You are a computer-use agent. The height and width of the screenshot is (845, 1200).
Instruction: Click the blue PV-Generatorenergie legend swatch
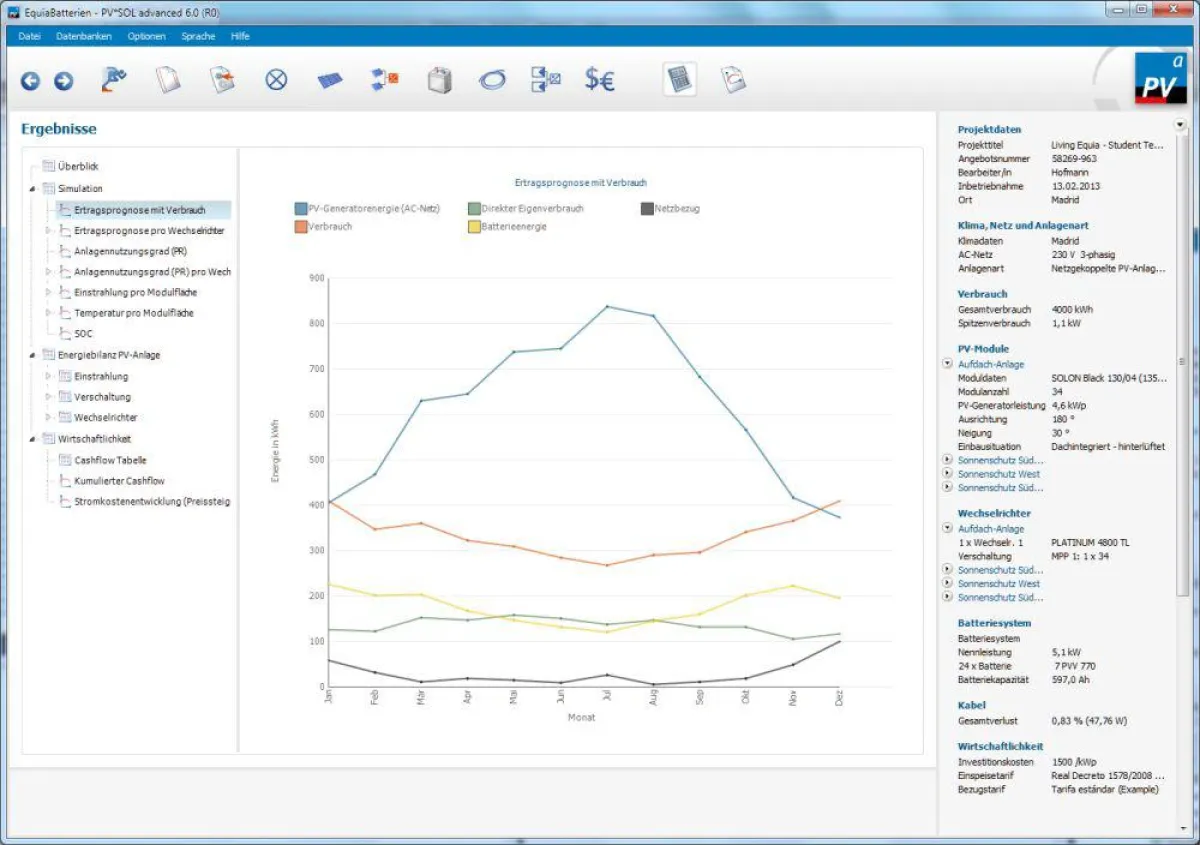pyautogui.click(x=301, y=209)
